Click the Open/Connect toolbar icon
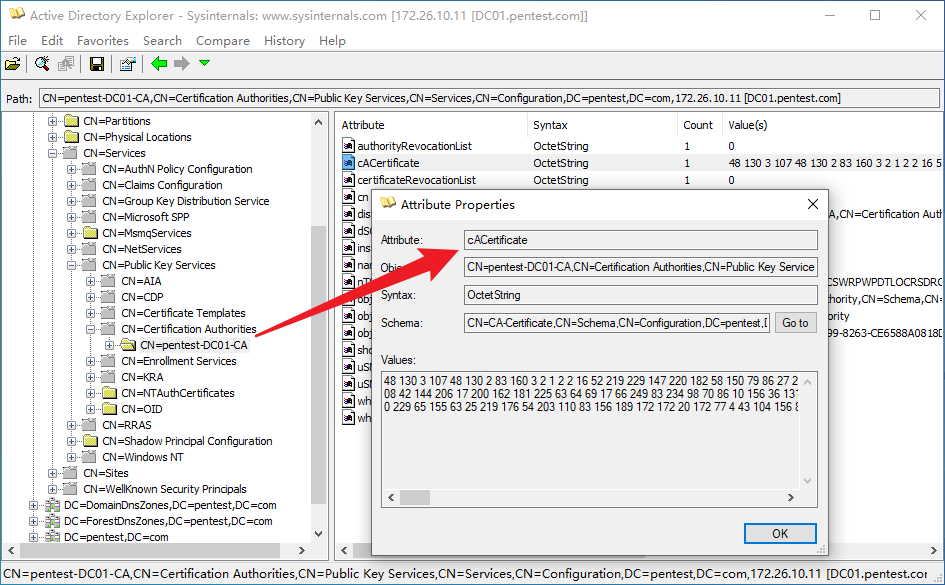 [13, 63]
